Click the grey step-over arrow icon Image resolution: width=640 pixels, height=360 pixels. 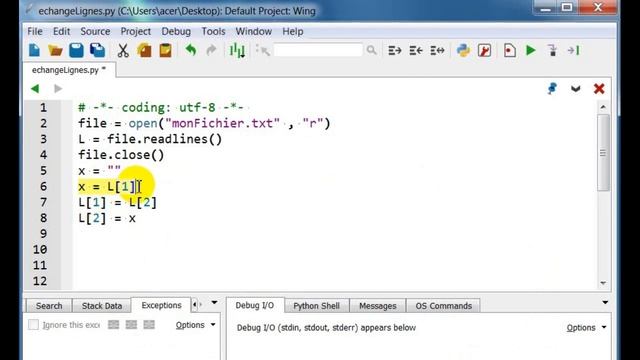click(x=573, y=51)
